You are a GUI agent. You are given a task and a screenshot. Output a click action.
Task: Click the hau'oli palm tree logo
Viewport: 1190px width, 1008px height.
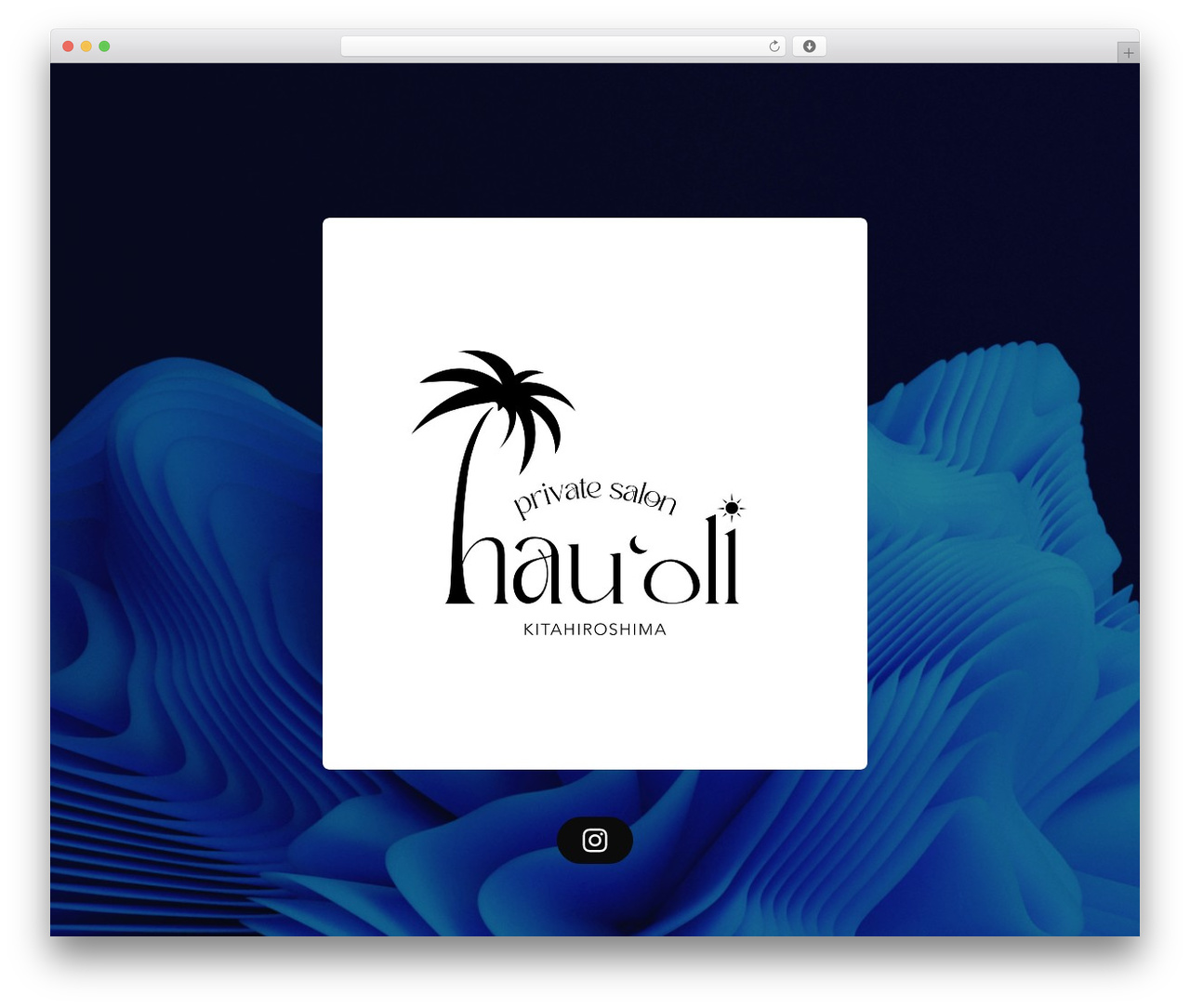[x=579, y=494]
